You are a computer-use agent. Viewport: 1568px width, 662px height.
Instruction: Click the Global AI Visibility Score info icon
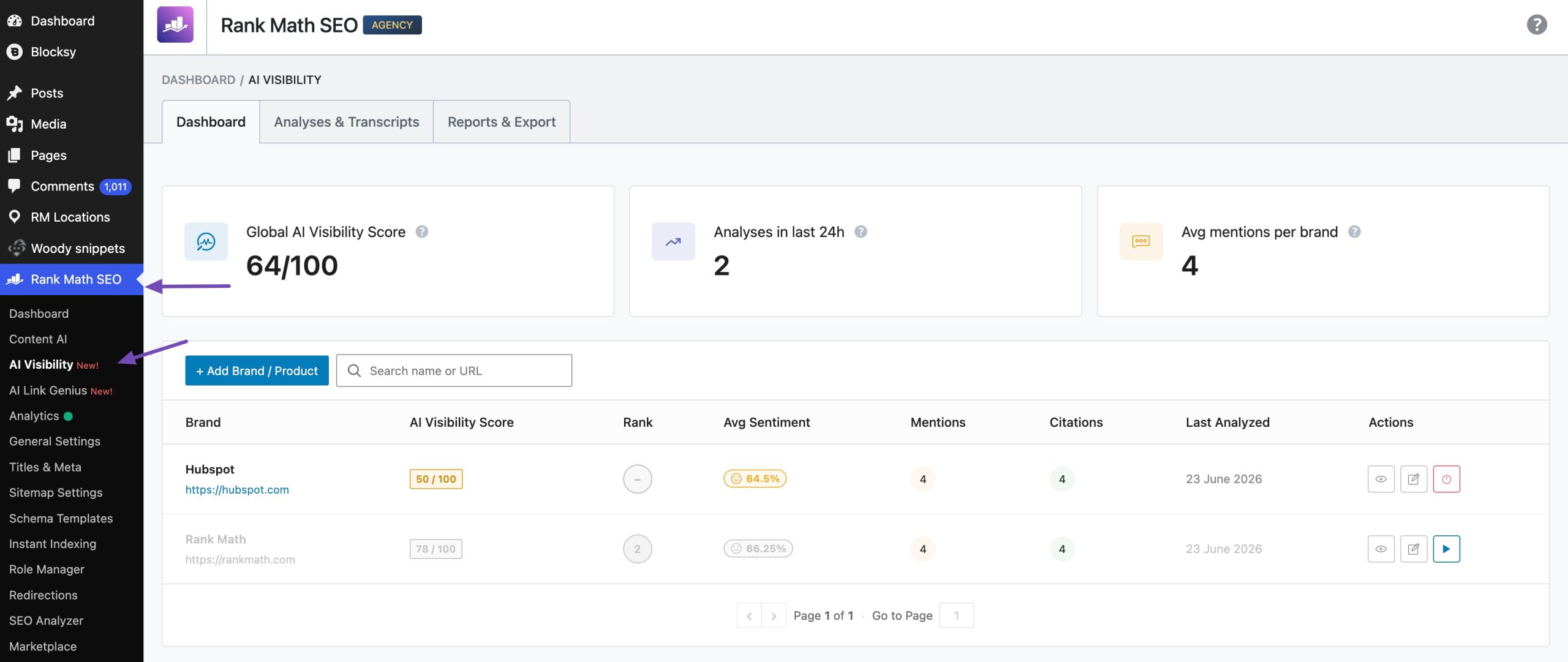tap(422, 231)
